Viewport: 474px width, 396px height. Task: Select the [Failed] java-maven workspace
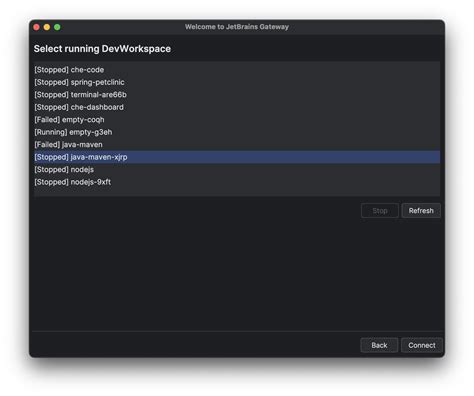pos(237,145)
